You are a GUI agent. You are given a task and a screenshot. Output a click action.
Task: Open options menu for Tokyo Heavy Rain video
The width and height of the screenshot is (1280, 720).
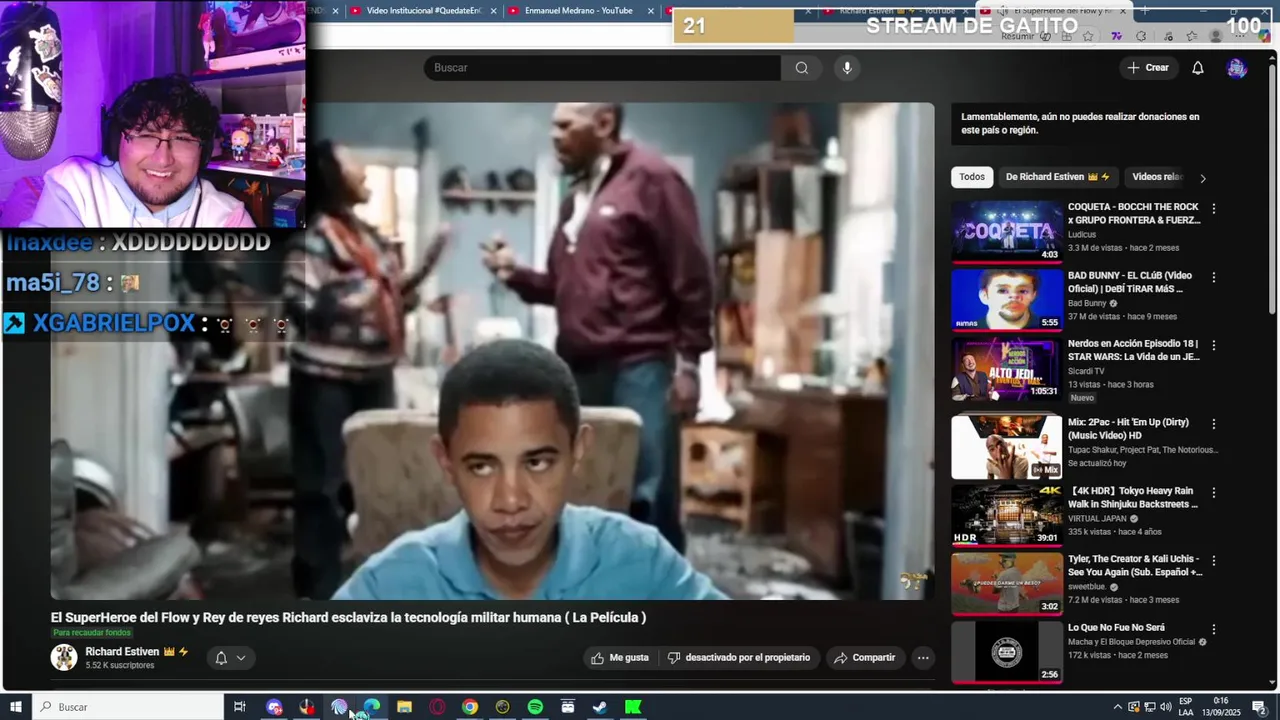[x=1214, y=493]
